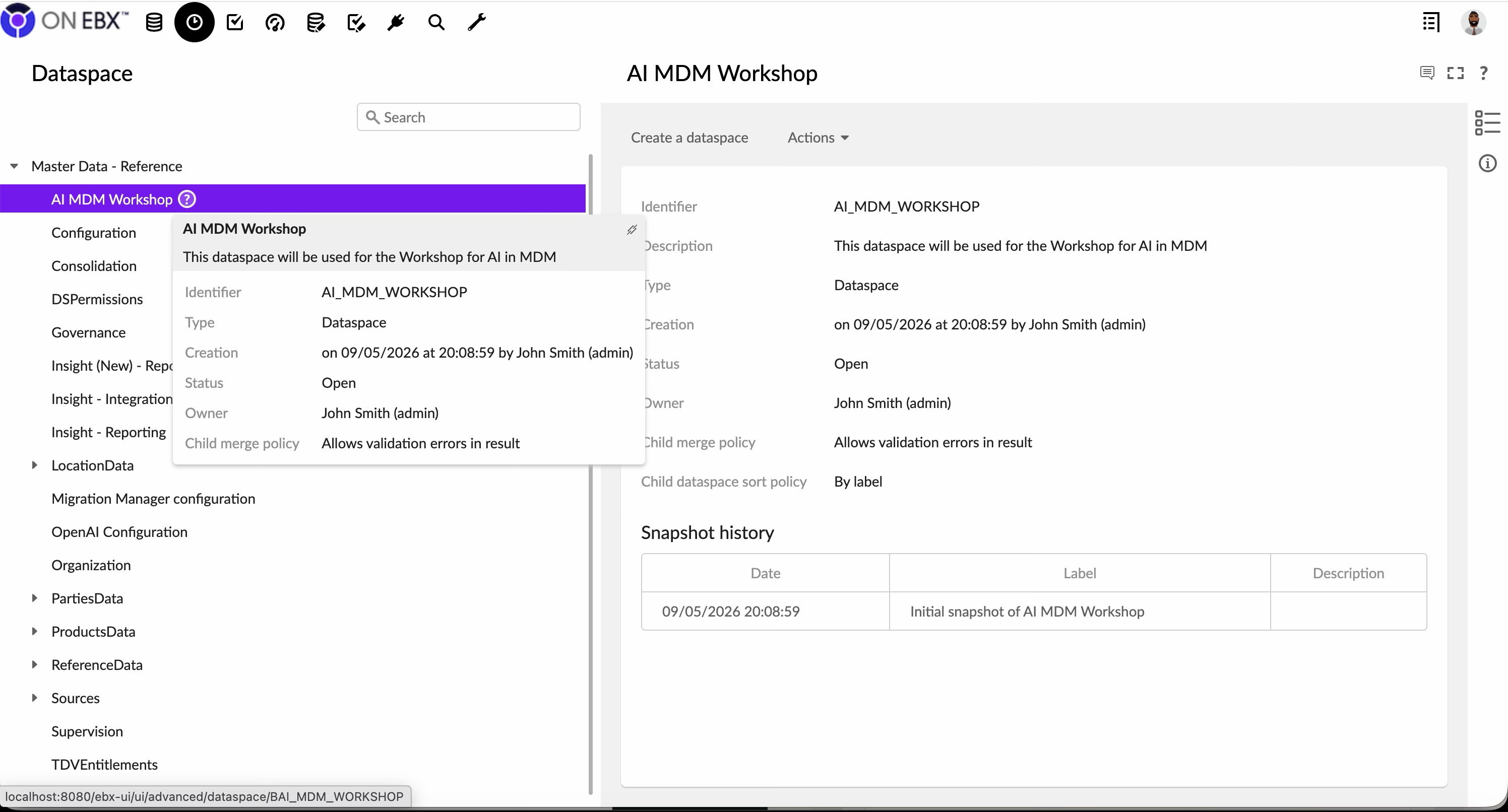Open the Actions dropdown menu
Image resolution: width=1508 pixels, height=812 pixels.
coord(818,138)
